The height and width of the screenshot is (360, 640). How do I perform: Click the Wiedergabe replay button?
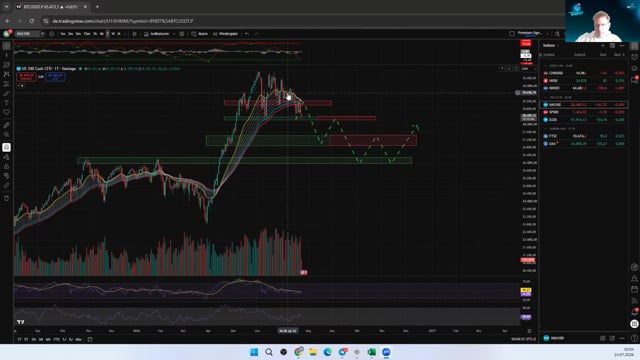coord(225,34)
